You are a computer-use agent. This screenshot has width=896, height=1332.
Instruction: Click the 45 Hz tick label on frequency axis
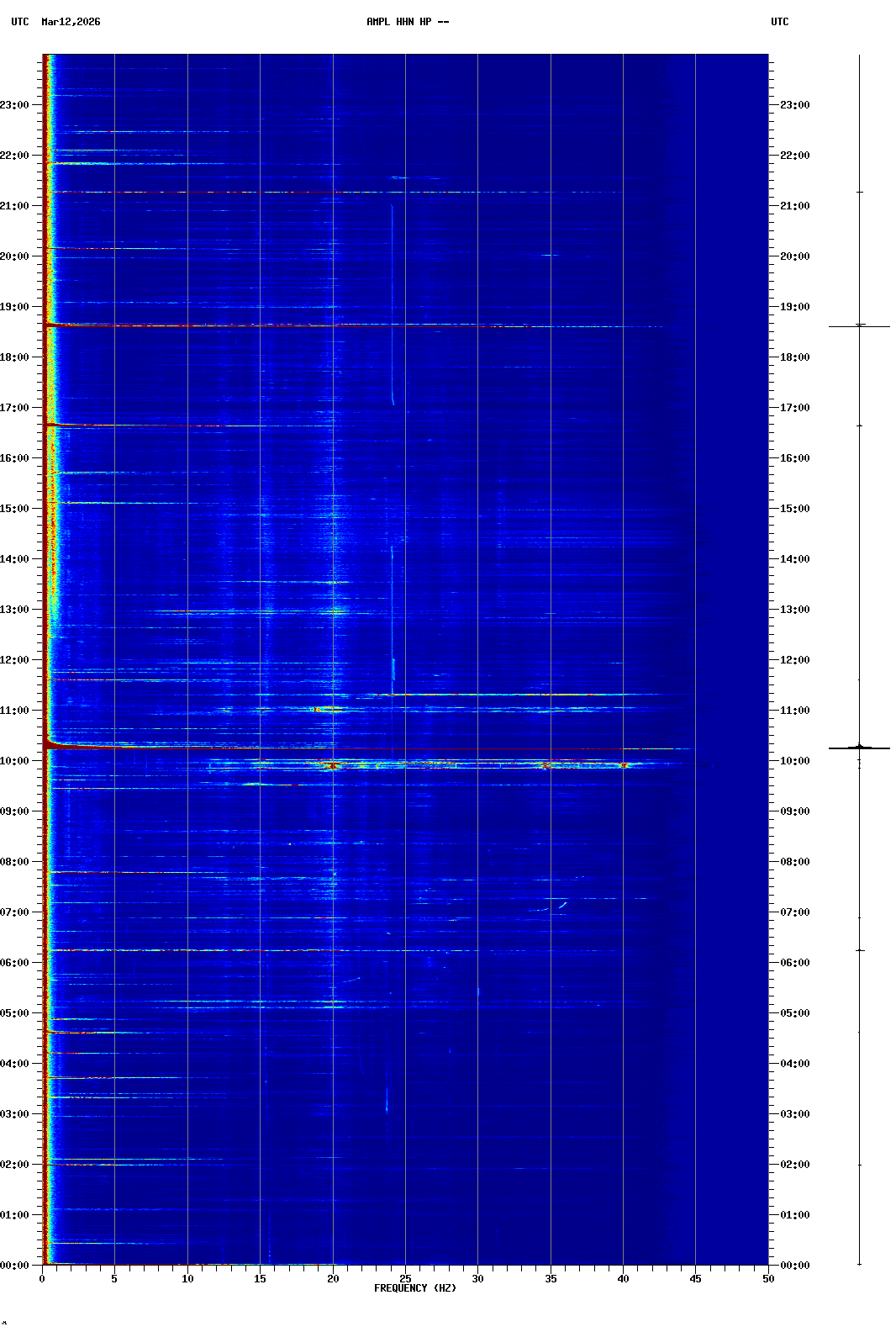pos(695,1279)
